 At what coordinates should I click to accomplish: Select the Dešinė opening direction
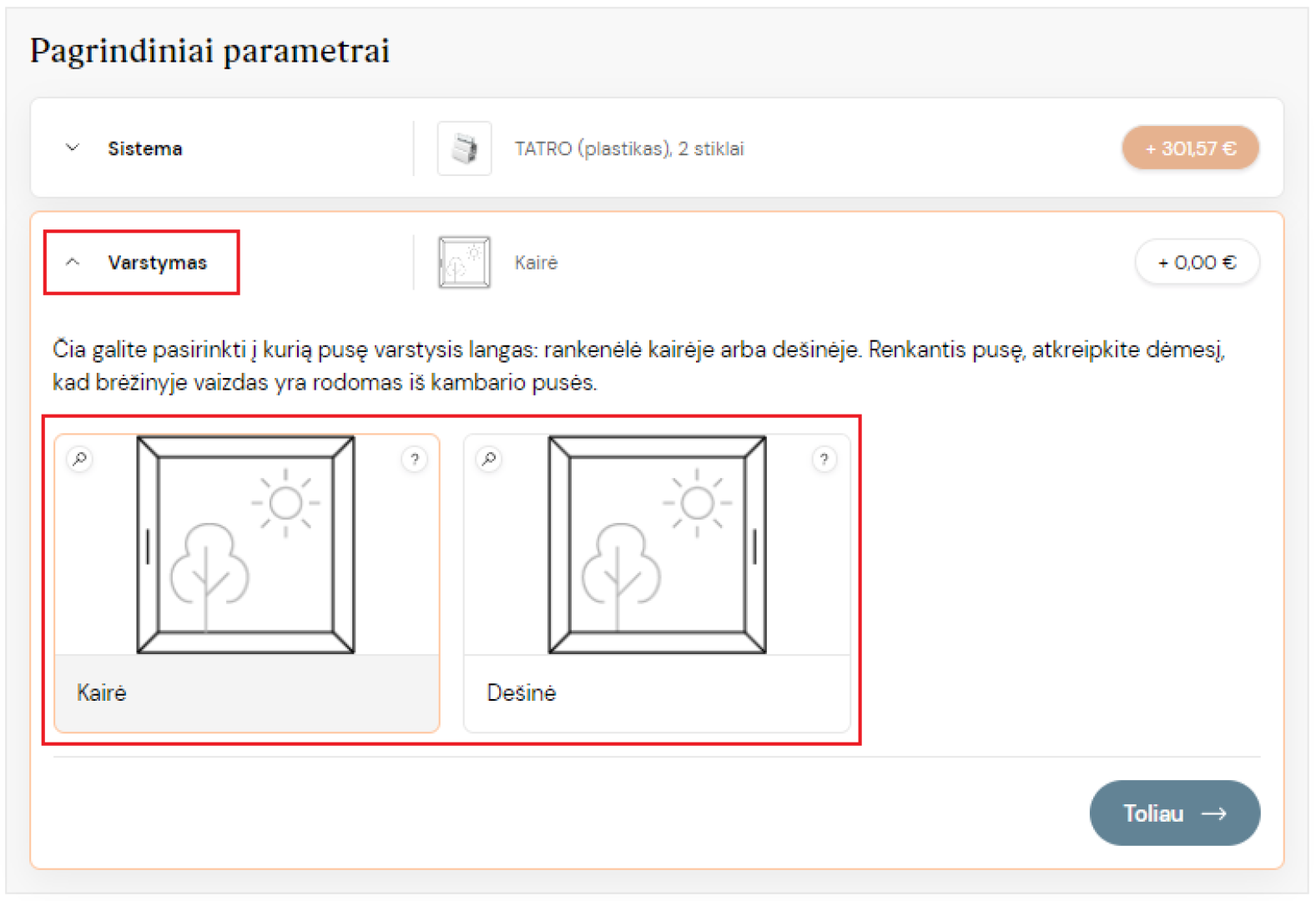[x=657, y=583]
